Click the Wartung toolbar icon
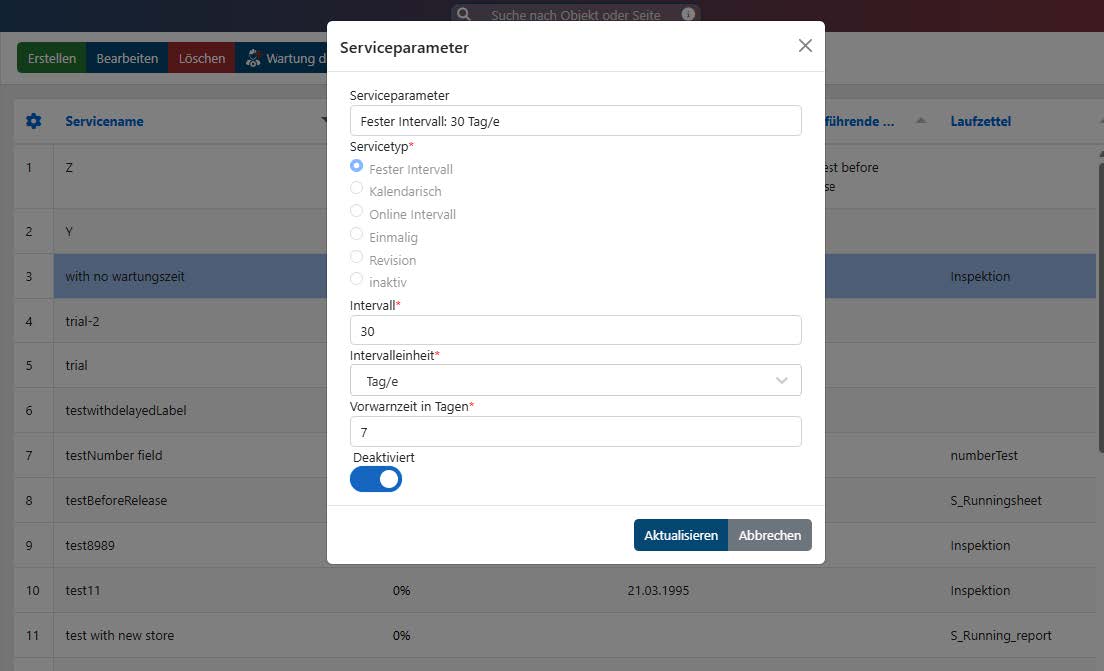This screenshot has height=671, width=1104. pyautogui.click(x=254, y=58)
